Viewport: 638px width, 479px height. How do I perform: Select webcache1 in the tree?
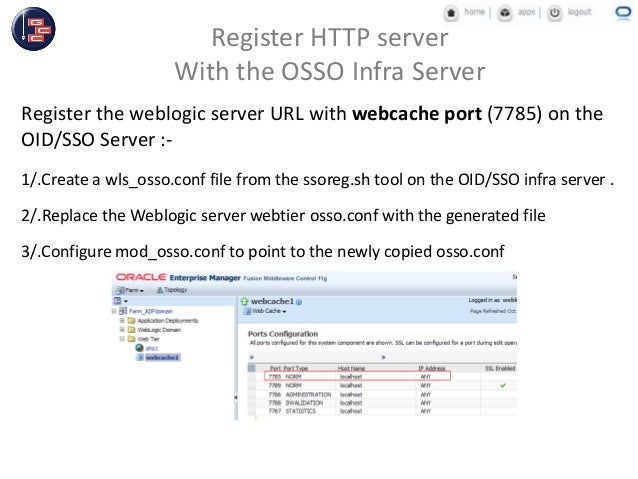[162, 358]
